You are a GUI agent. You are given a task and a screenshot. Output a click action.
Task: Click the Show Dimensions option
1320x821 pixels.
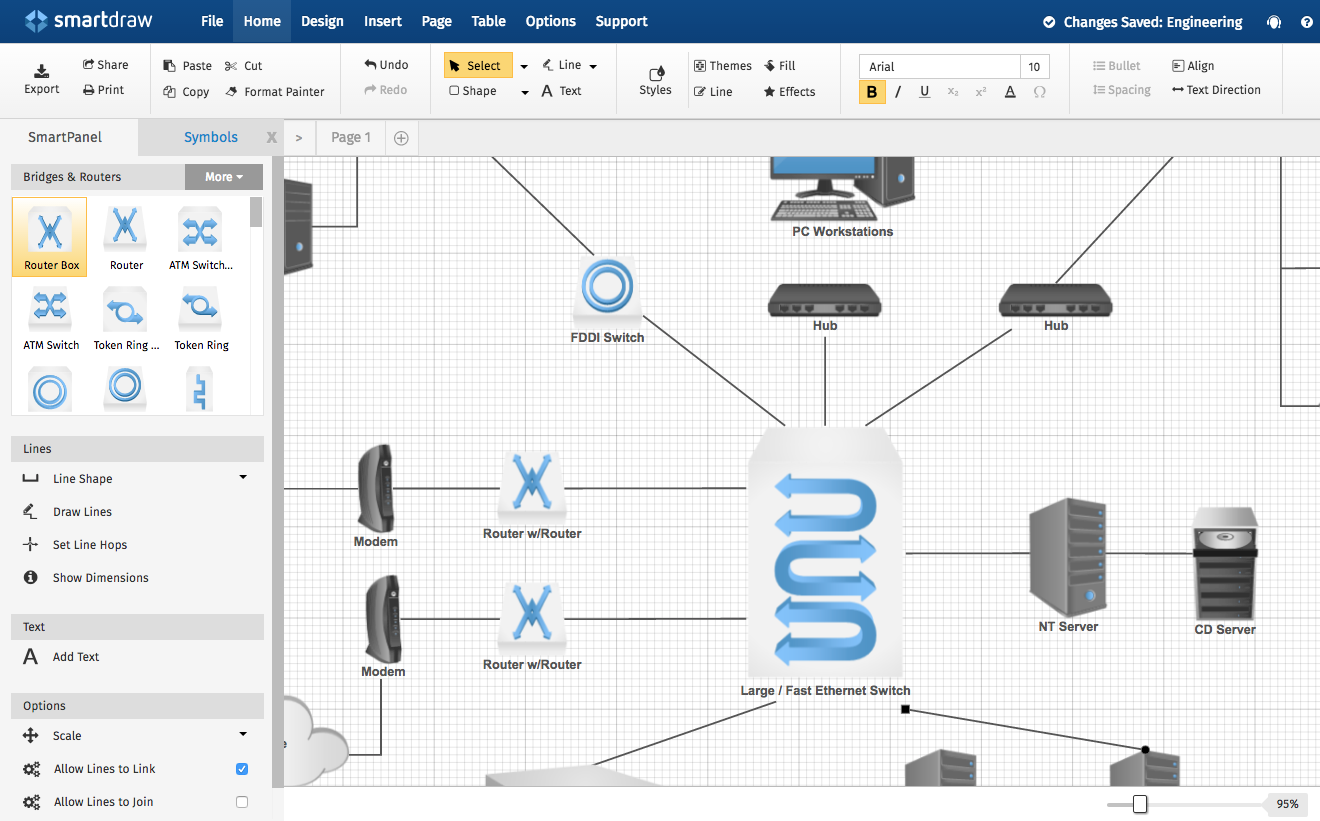(x=100, y=578)
